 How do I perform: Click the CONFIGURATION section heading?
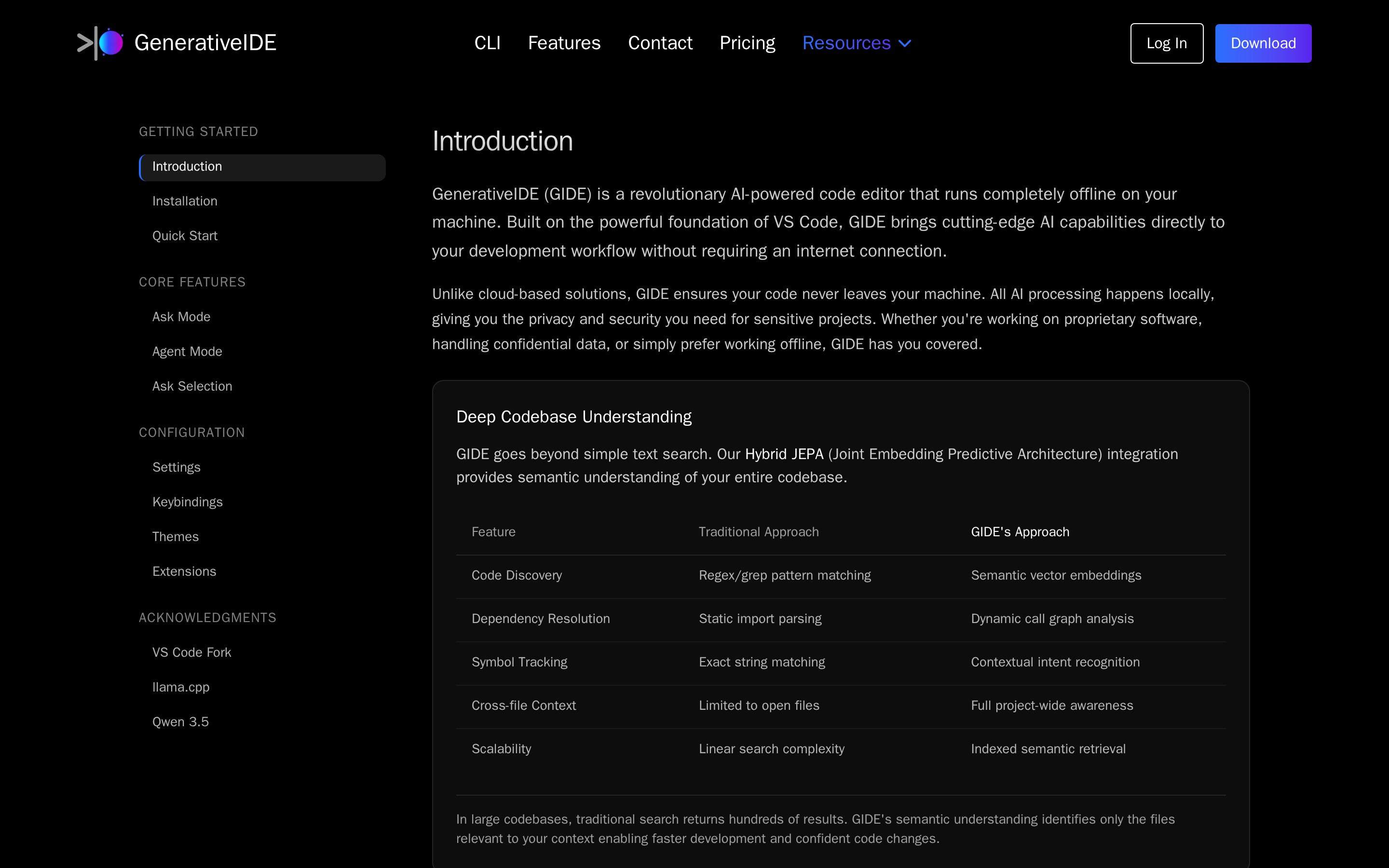(x=191, y=432)
